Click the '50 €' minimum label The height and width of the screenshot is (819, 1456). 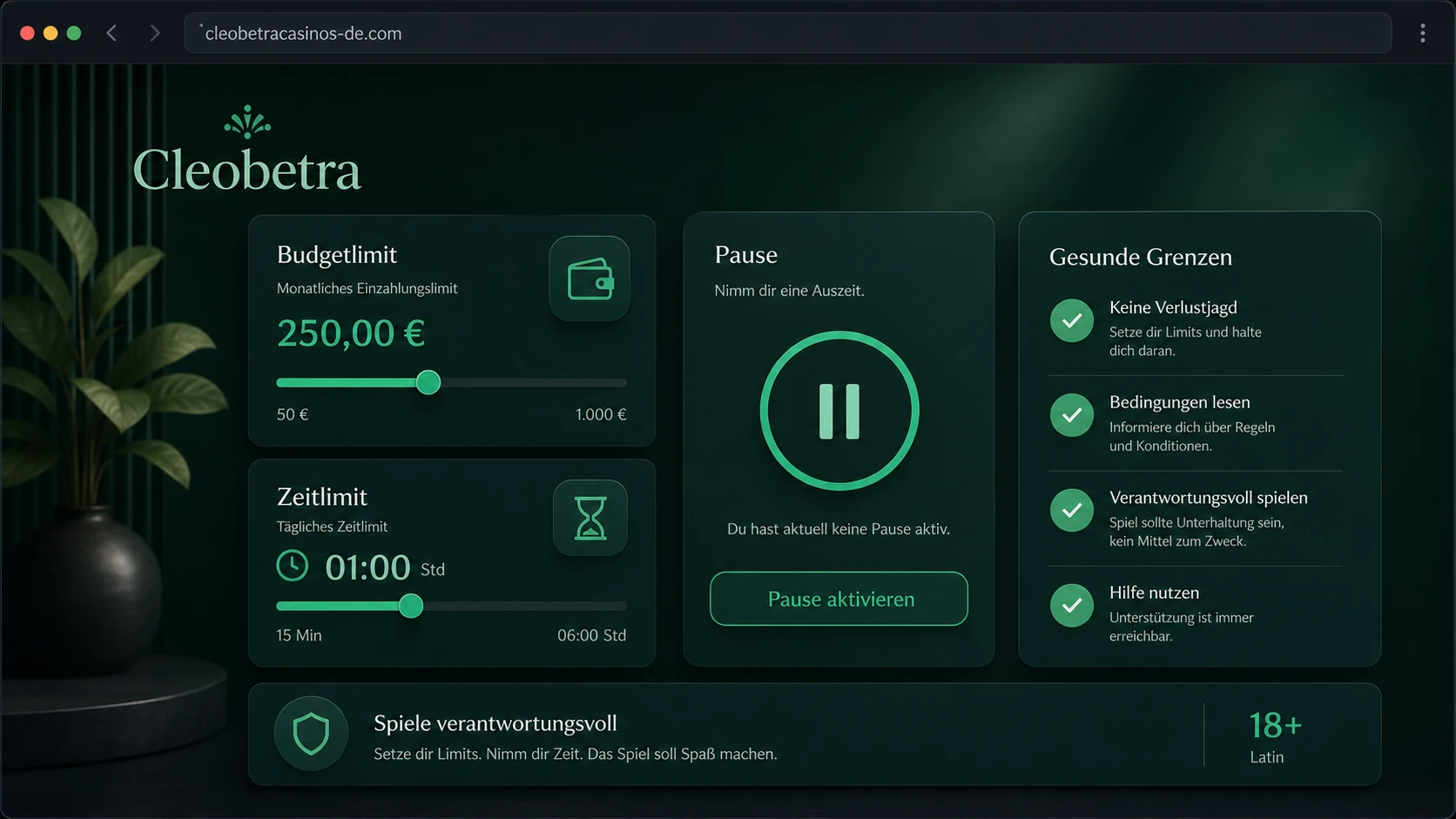pos(293,414)
